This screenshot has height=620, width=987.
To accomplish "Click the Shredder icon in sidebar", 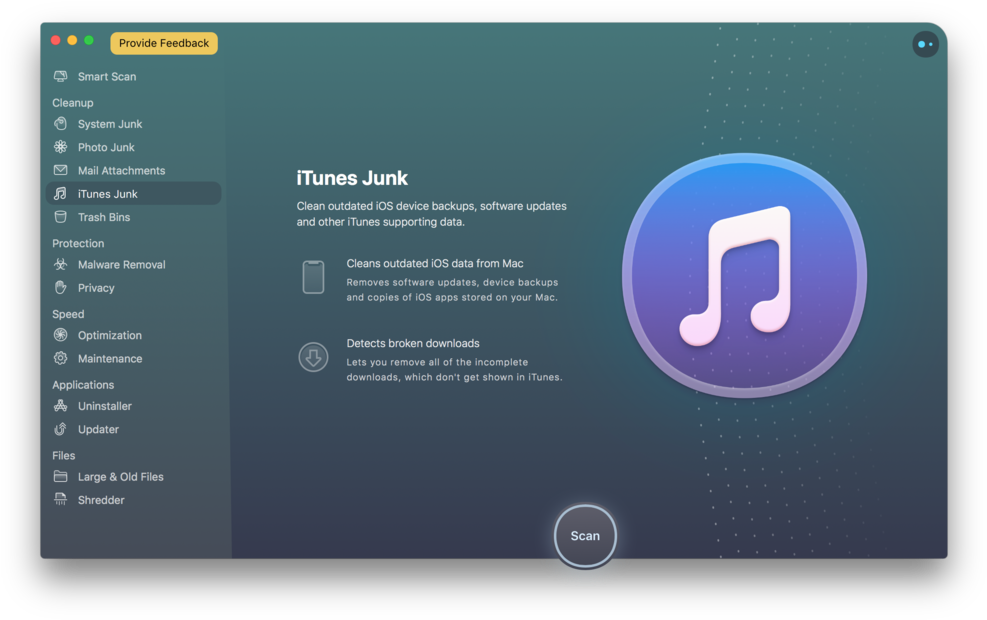I will pyautogui.click(x=60, y=500).
